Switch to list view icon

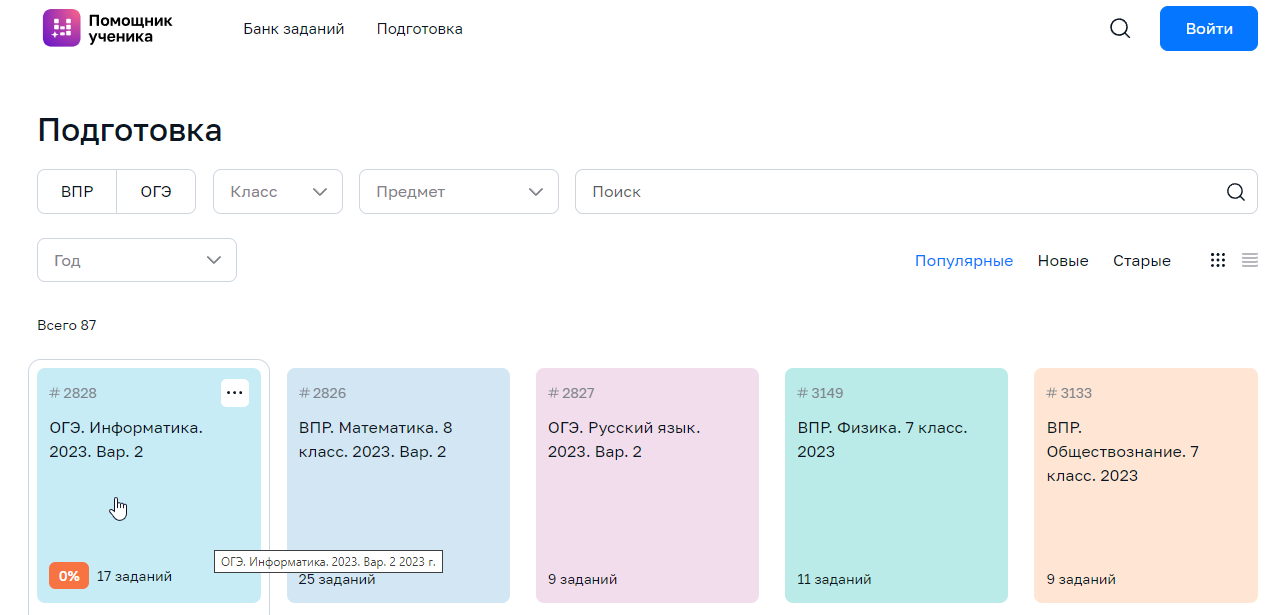coord(1249,260)
